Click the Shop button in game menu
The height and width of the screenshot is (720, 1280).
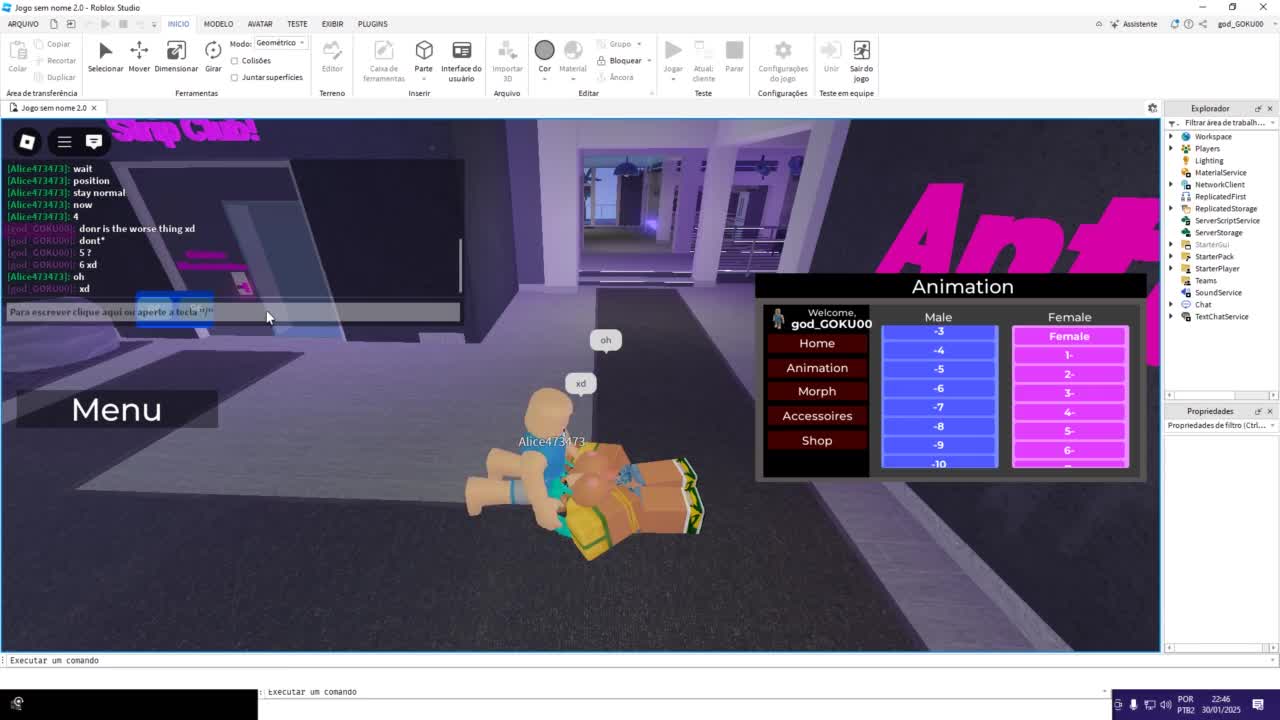[x=816, y=441]
